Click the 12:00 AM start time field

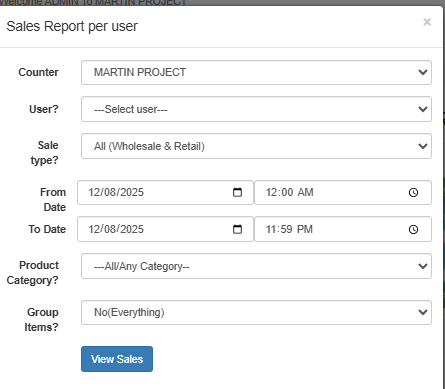343,192
